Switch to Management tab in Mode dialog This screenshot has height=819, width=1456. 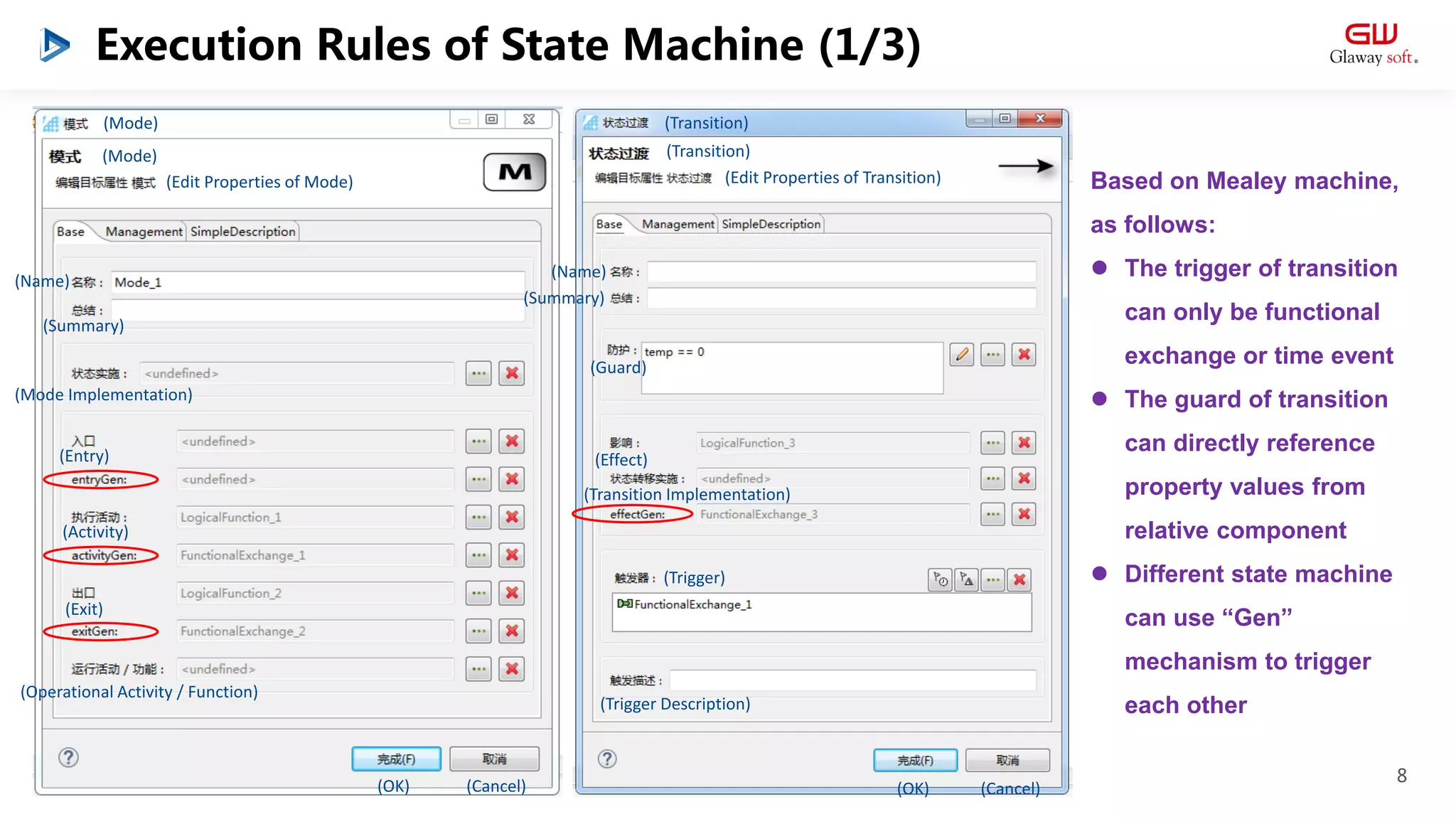click(x=144, y=232)
